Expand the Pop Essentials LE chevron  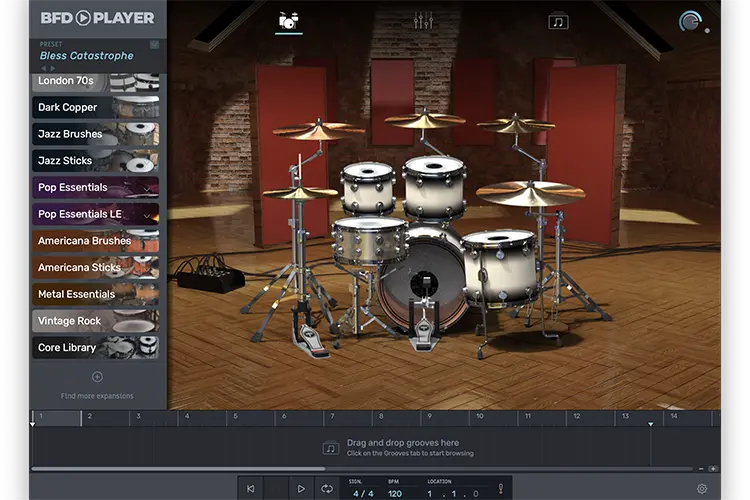147,216
